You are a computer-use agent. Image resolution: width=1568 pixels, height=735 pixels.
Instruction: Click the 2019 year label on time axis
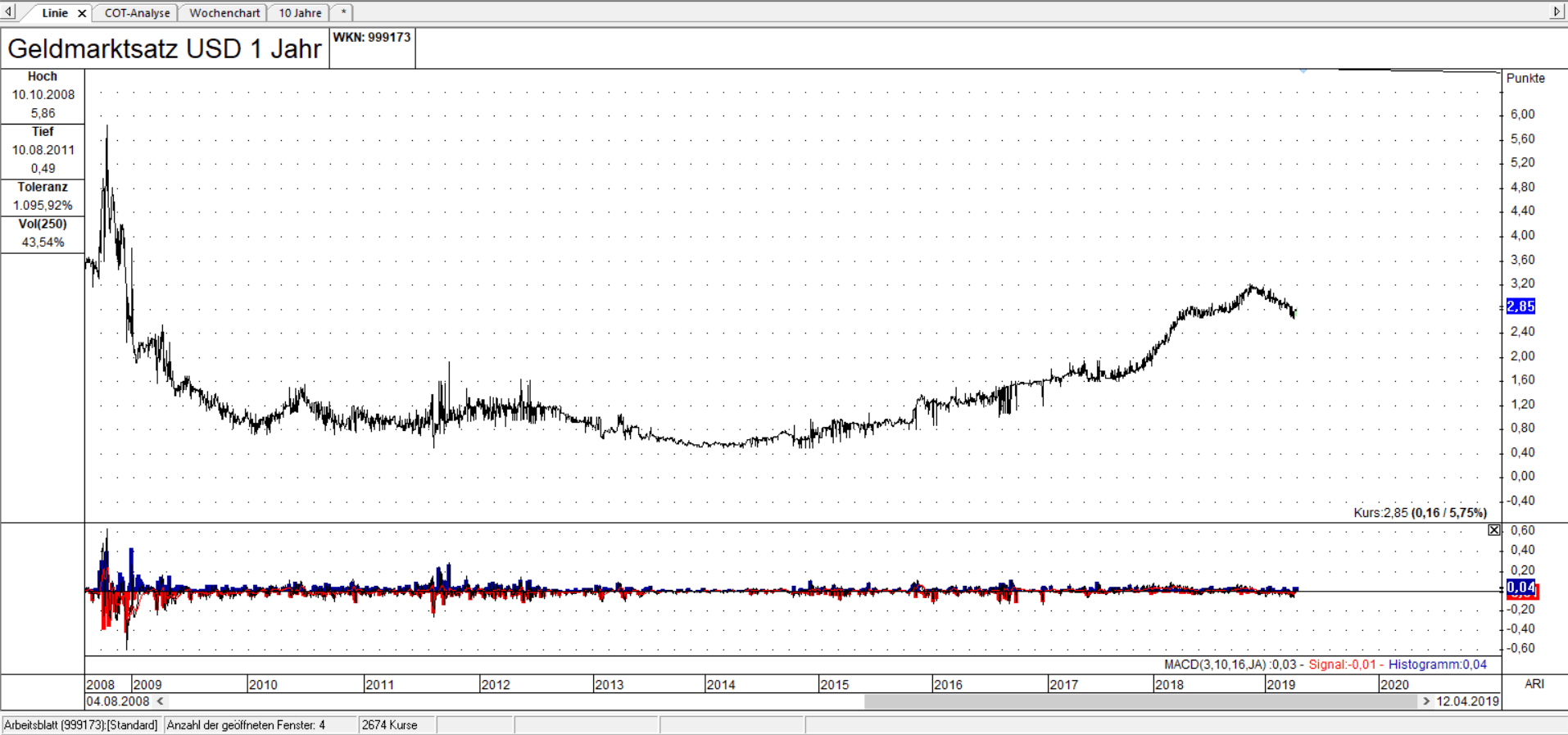(x=1280, y=684)
